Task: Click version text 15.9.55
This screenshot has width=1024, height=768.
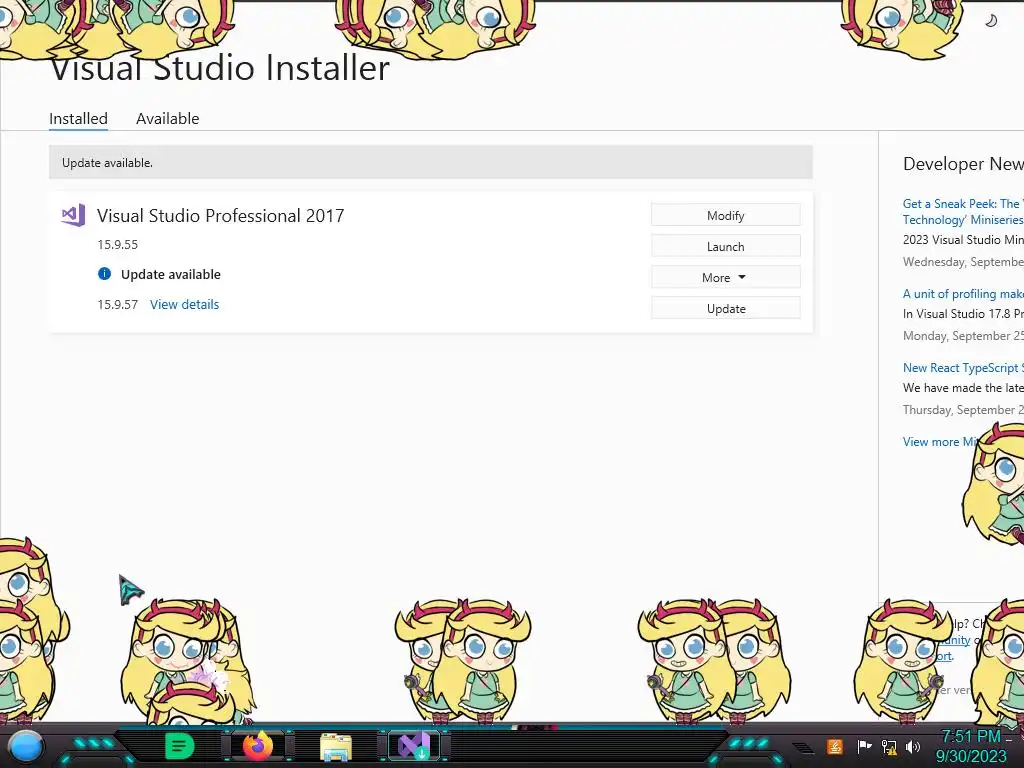Action: click(118, 244)
